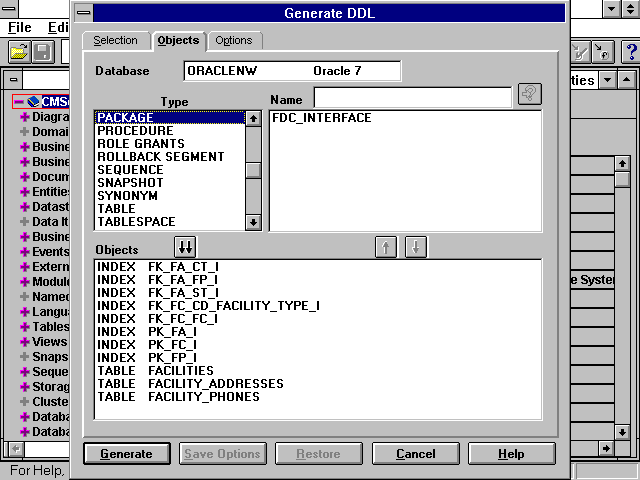This screenshot has height=480, width=640.
Task: Click the move-down arrow button above Objects list
Action: point(416,247)
